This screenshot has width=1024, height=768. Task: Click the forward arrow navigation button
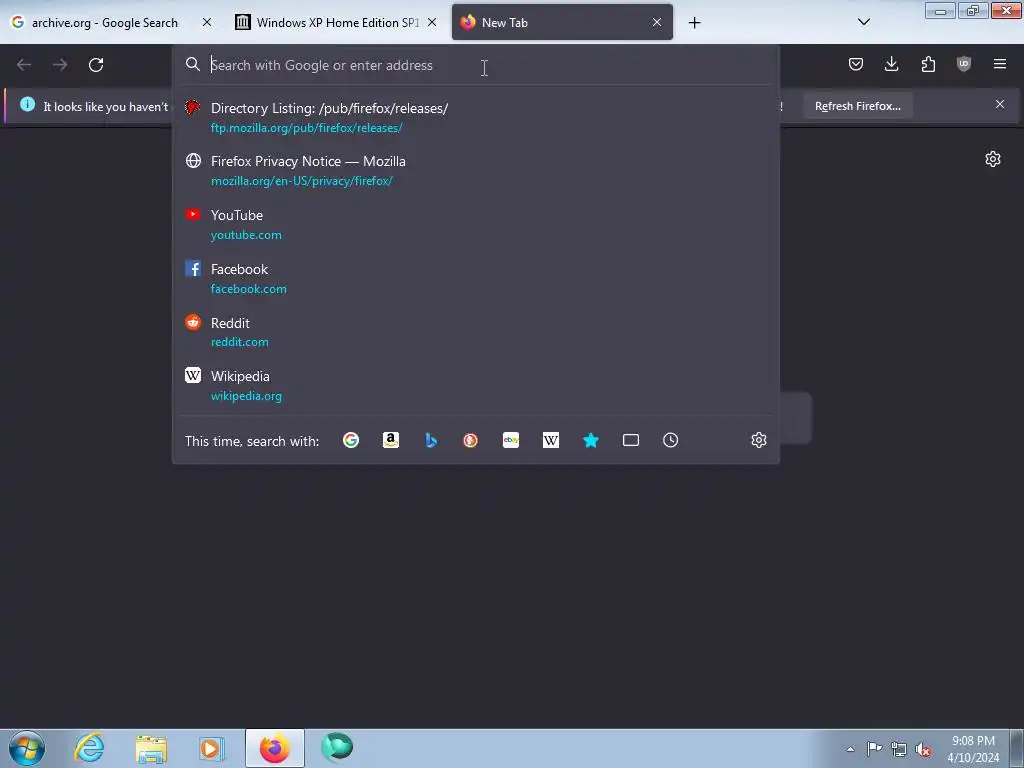coord(60,65)
